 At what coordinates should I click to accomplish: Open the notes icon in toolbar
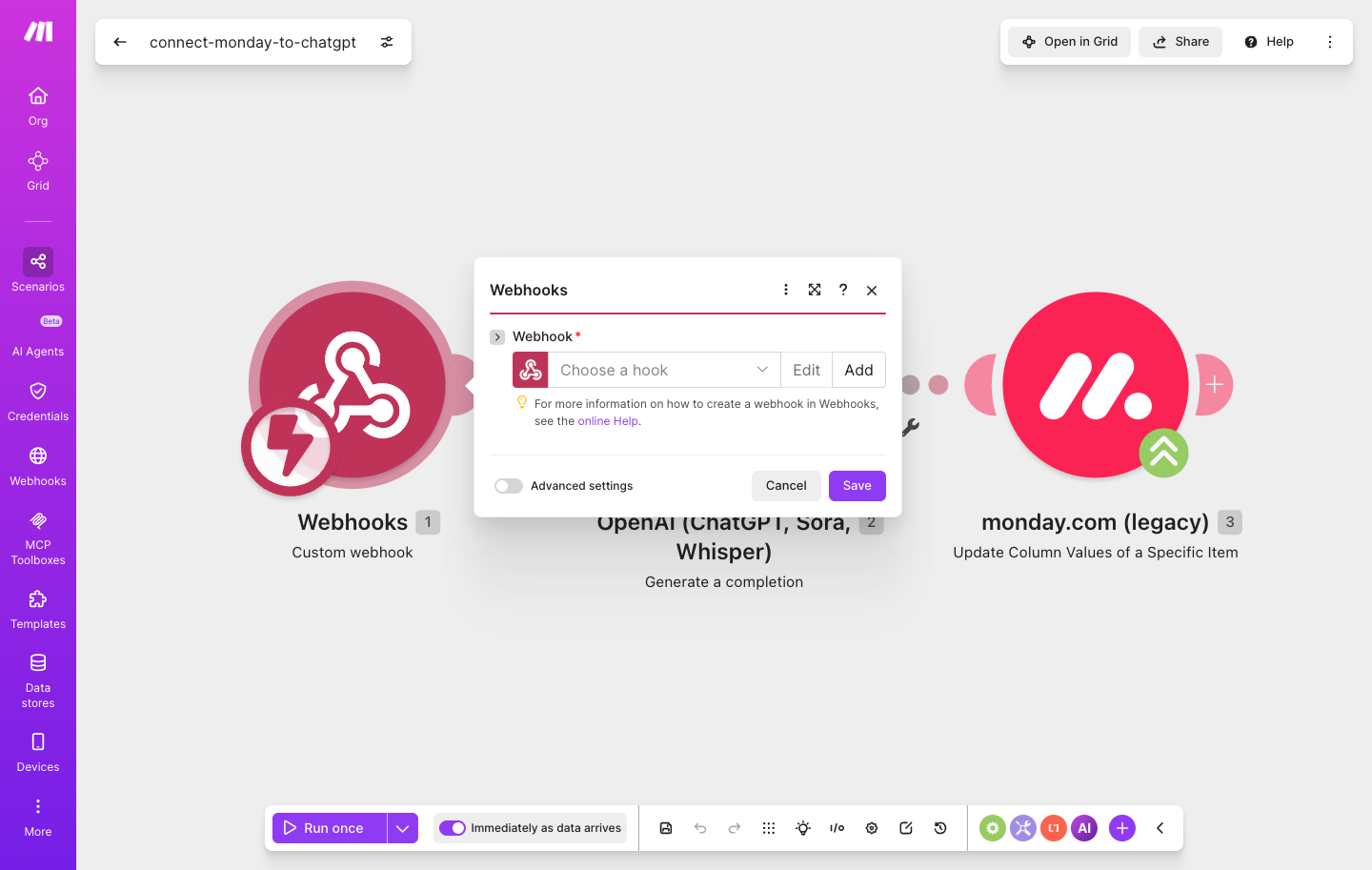906,828
